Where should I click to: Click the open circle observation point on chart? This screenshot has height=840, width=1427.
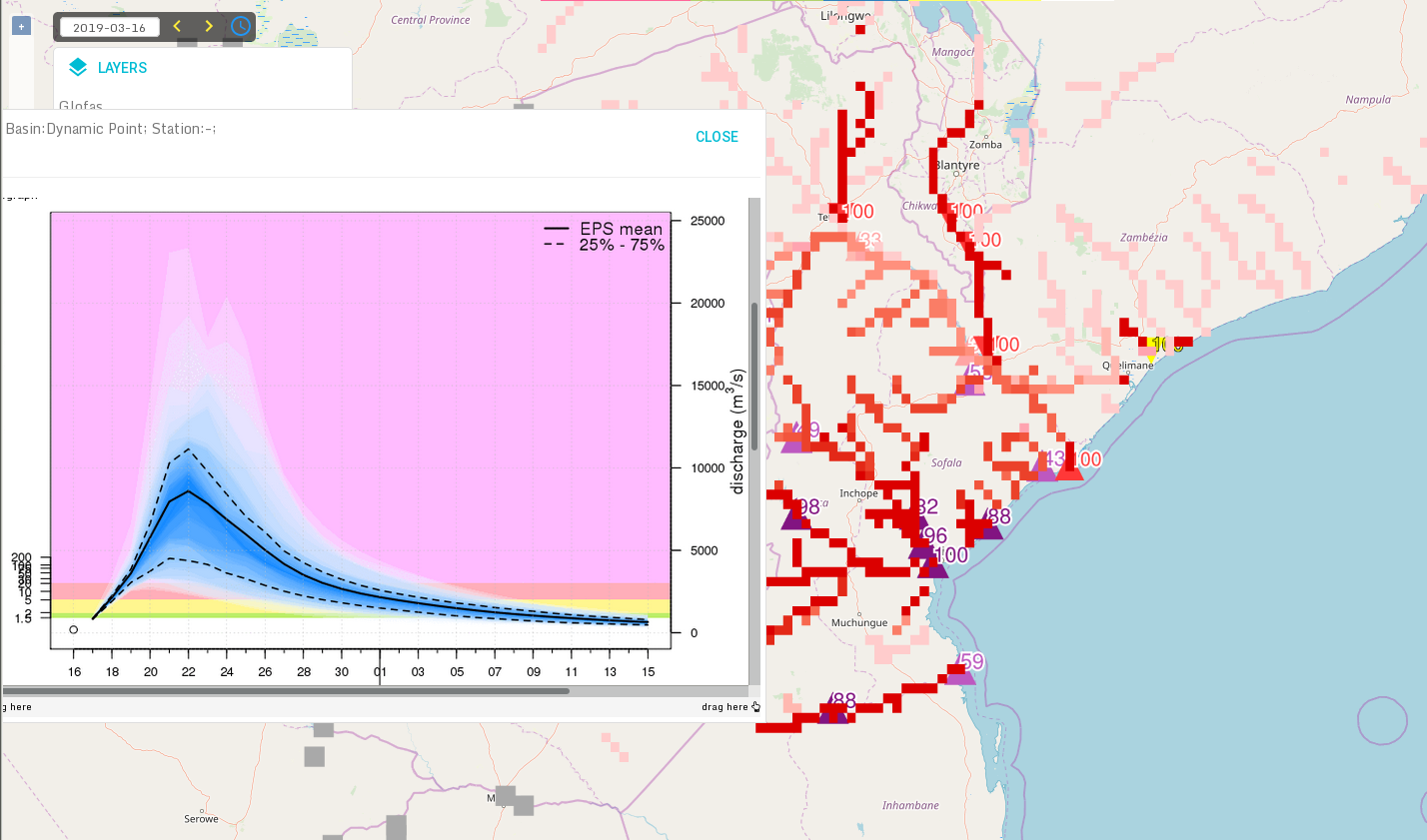[73, 630]
